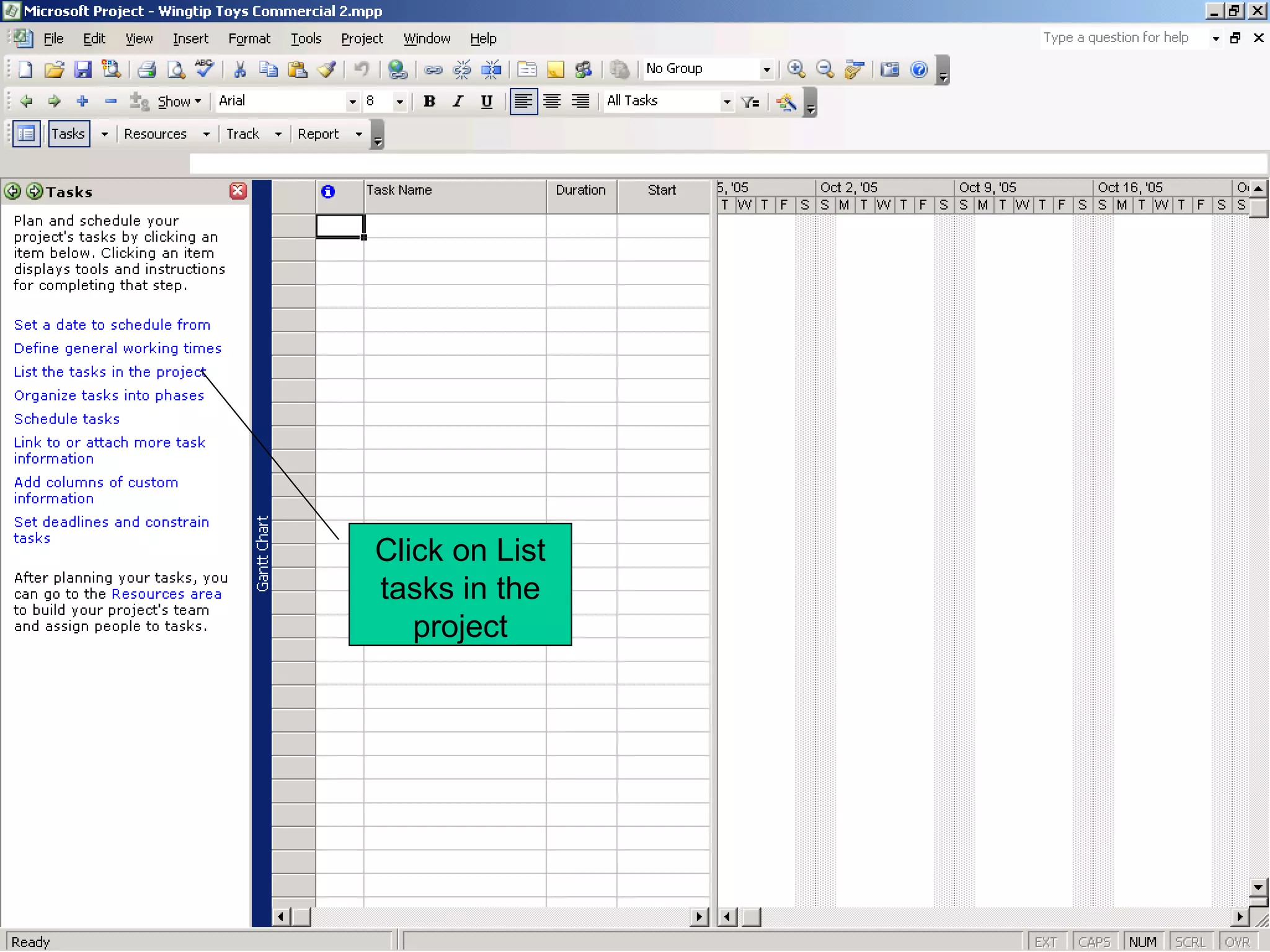Hide subtasks with the minus icon
The width and height of the screenshot is (1270, 952).
(111, 101)
